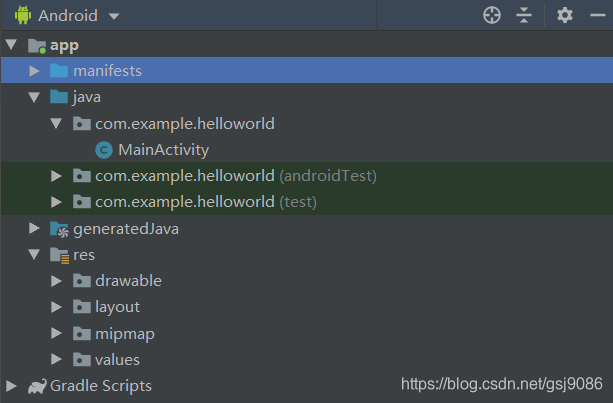Click the main com.example.helloworld package icon
This screenshot has width=613, height=403.
pyautogui.click(x=82, y=124)
